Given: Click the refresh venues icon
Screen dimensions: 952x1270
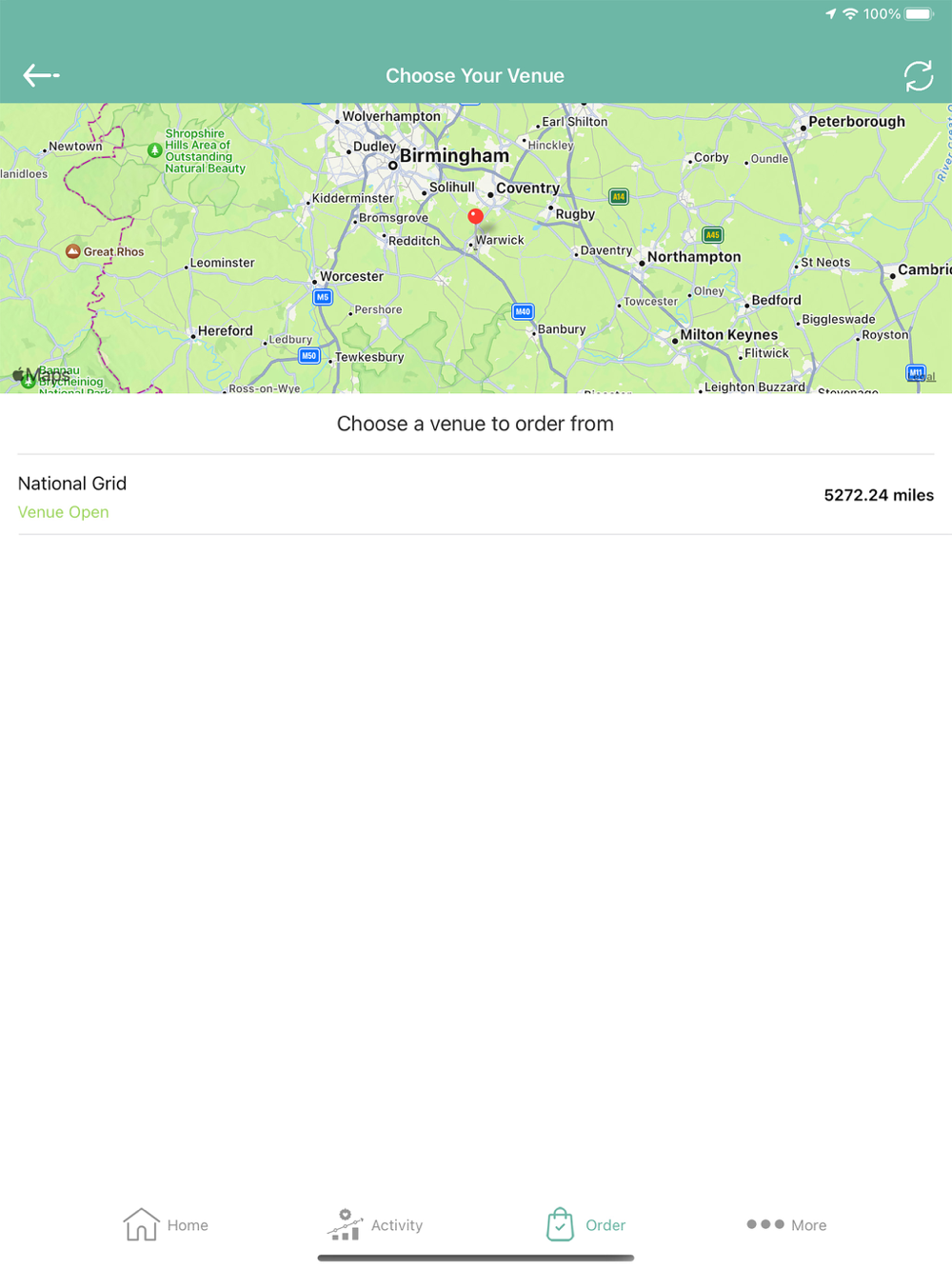Looking at the screenshot, I should tap(919, 76).
